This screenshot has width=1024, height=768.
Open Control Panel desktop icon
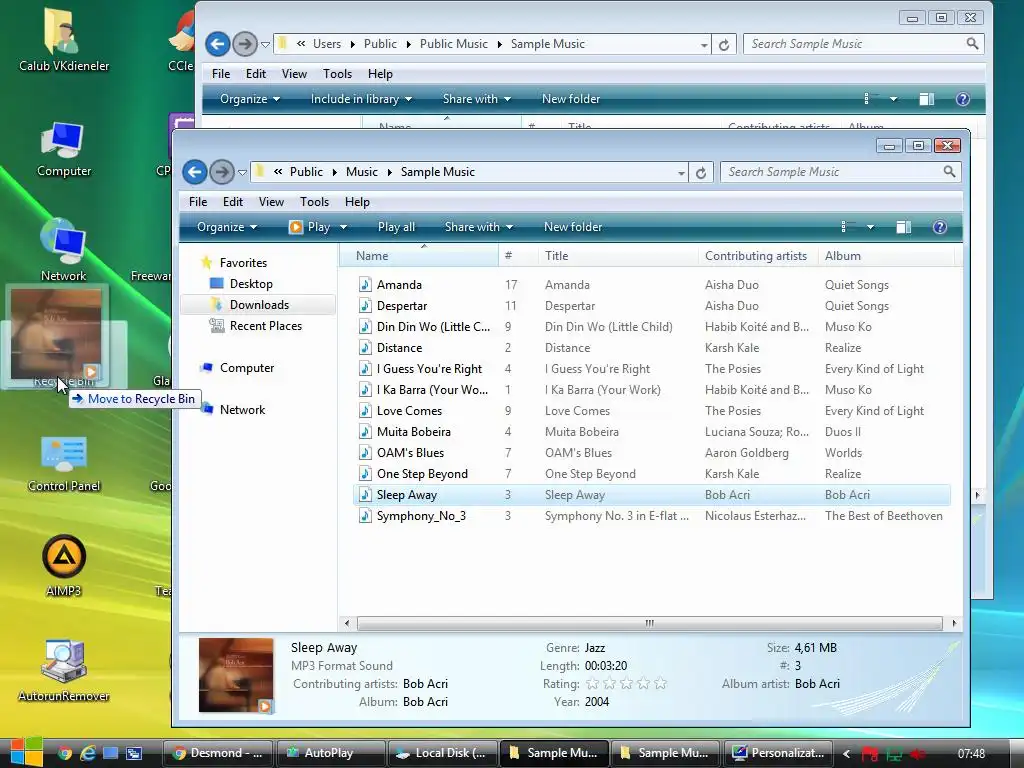tap(63, 464)
